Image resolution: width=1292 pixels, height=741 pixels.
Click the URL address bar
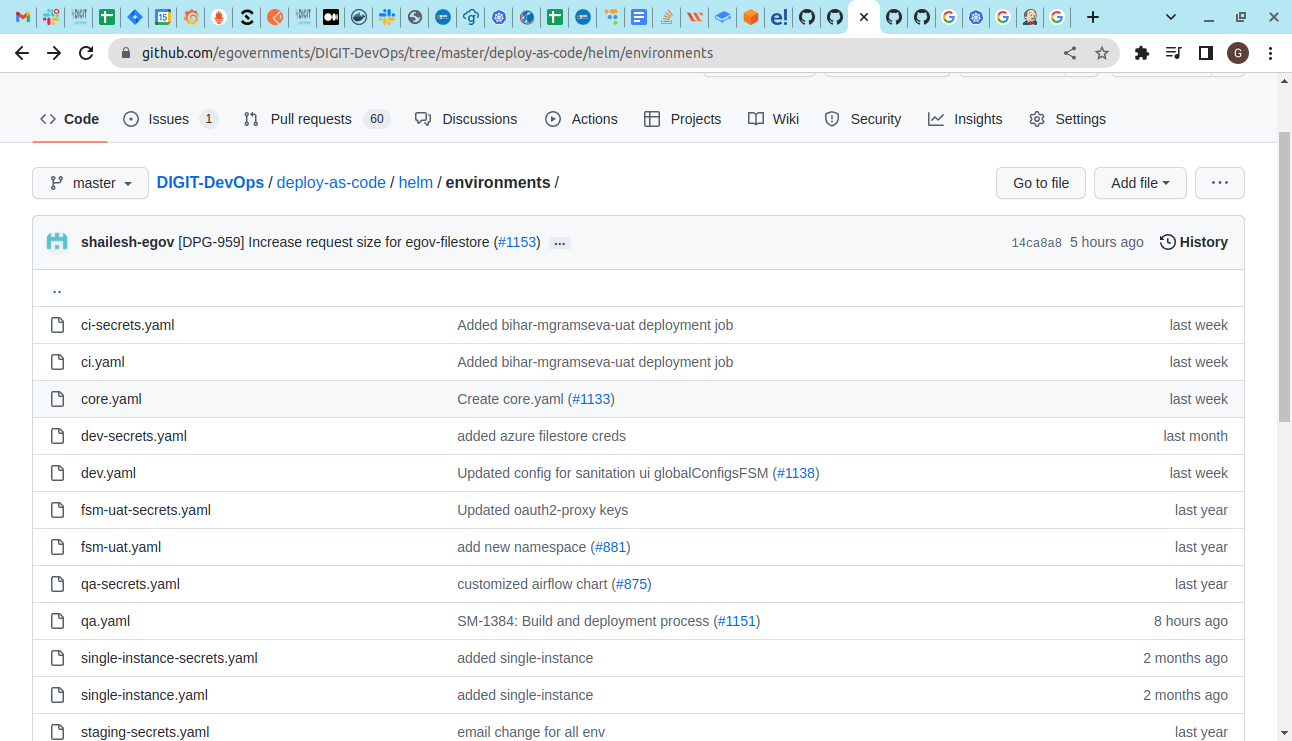pyautogui.click(x=590, y=53)
